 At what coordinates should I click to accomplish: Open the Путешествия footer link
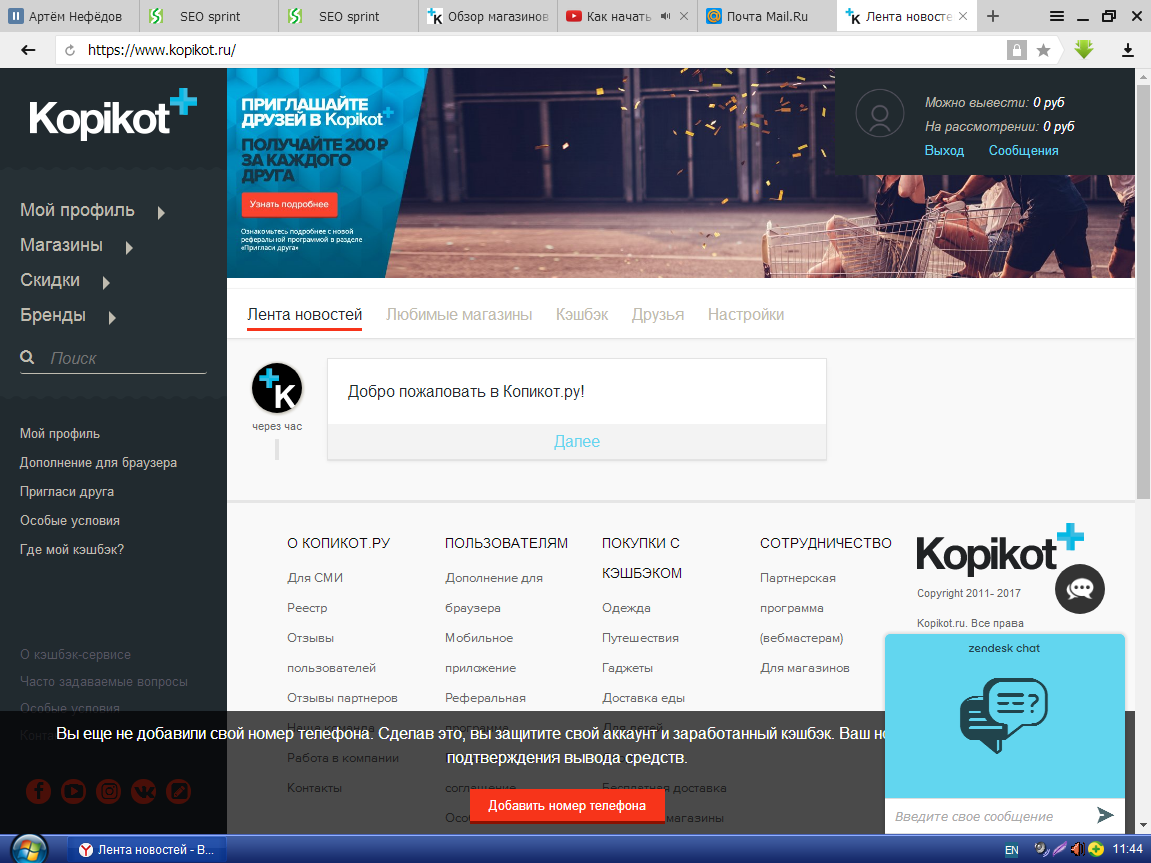click(x=640, y=638)
